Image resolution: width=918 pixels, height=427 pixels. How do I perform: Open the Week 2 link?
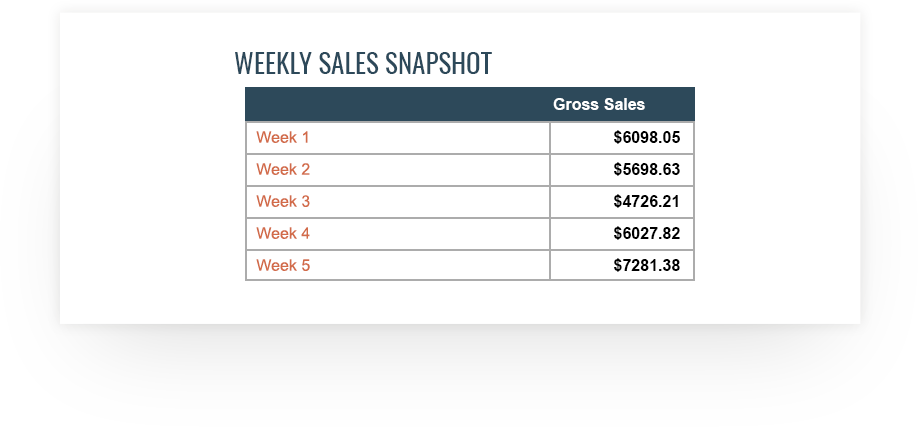tap(283, 169)
